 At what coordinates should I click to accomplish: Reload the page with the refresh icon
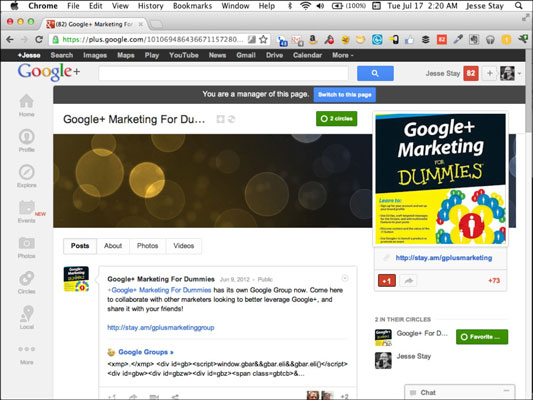point(39,40)
